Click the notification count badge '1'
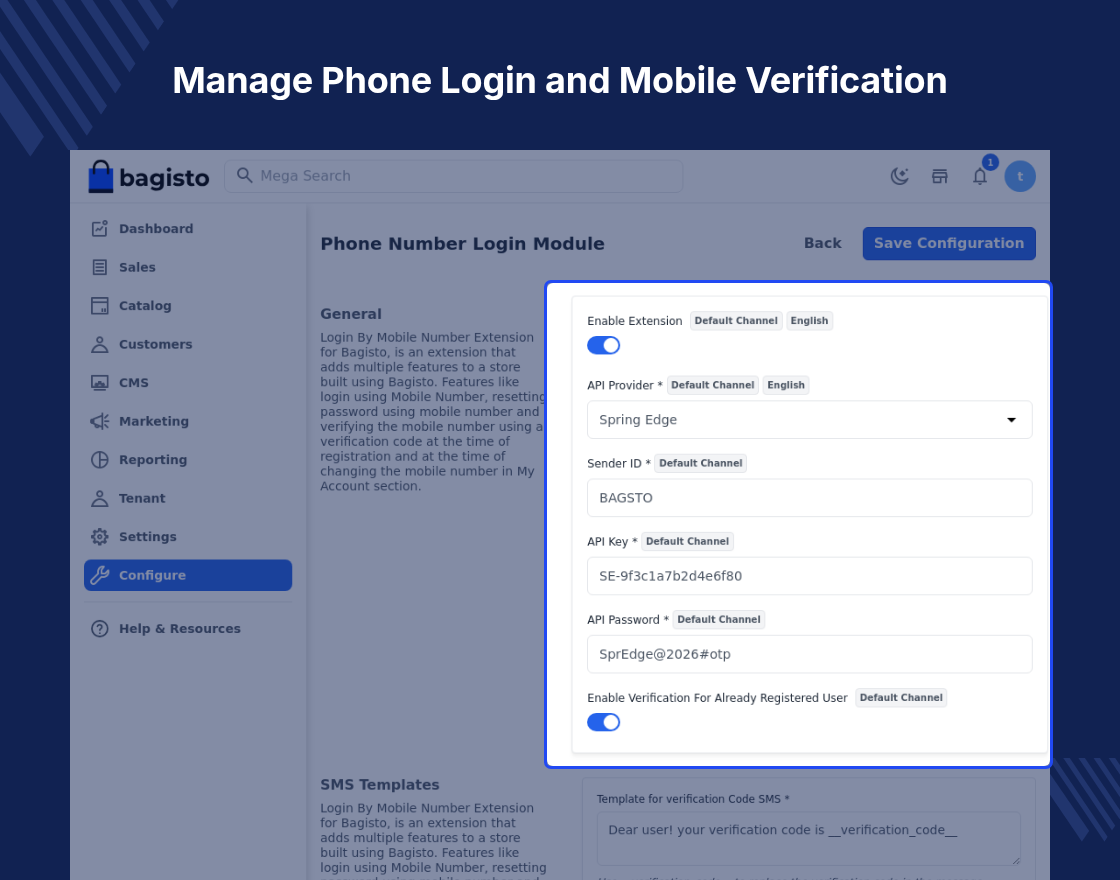The image size is (1120, 880). [990, 162]
